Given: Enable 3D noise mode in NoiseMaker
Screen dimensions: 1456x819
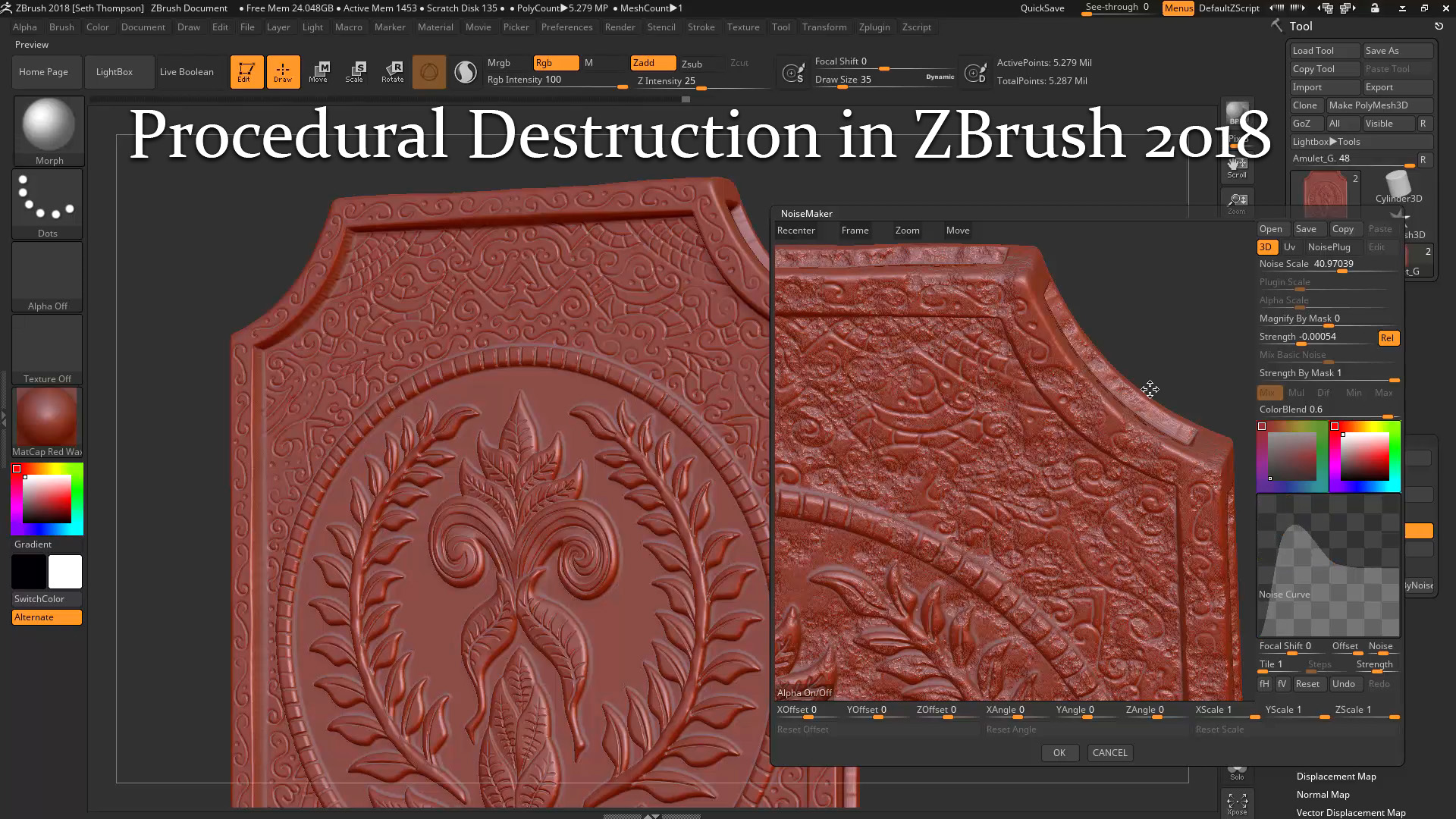Looking at the screenshot, I should pyautogui.click(x=1266, y=247).
